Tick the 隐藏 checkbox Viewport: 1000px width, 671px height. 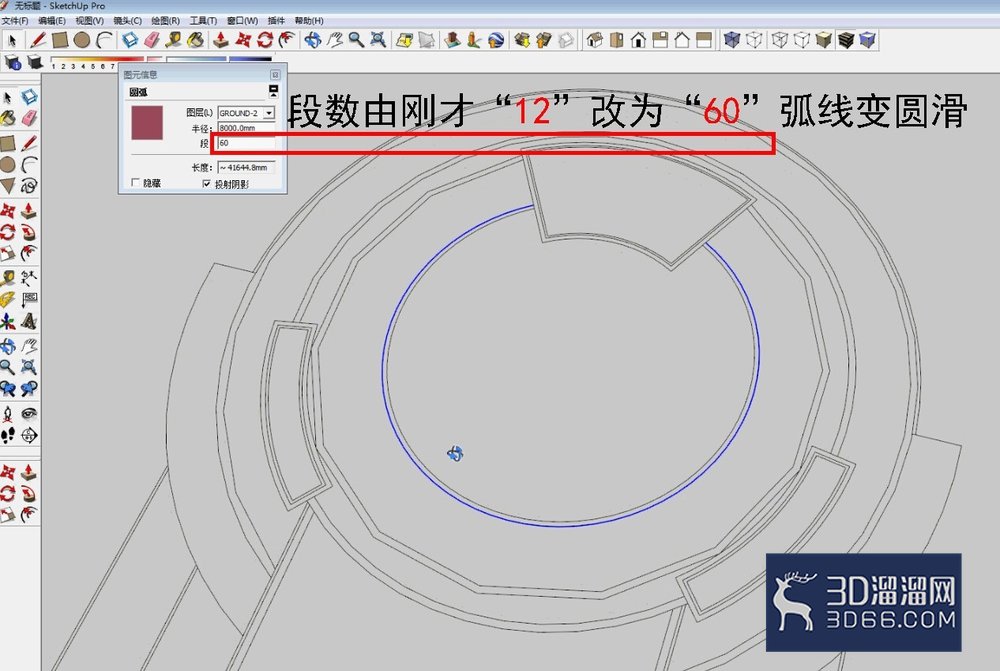tap(135, 183)
